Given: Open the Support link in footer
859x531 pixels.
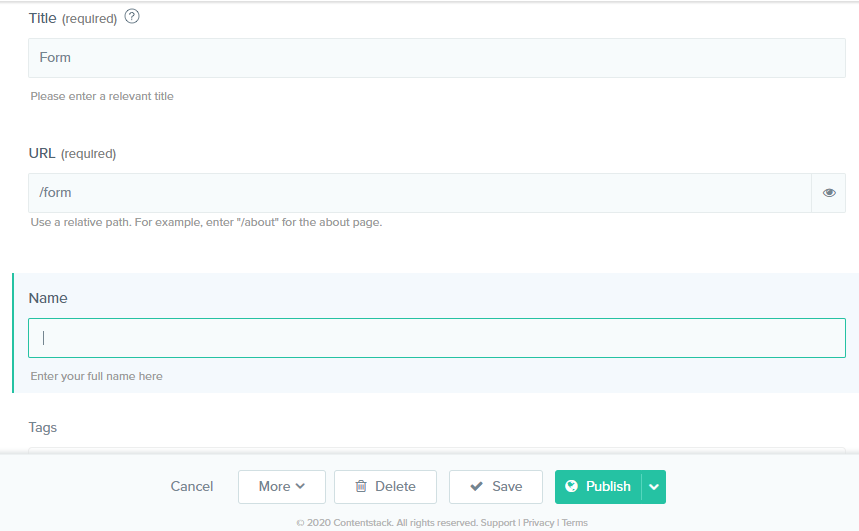Looking at the screenshot, I should point(498,523).
